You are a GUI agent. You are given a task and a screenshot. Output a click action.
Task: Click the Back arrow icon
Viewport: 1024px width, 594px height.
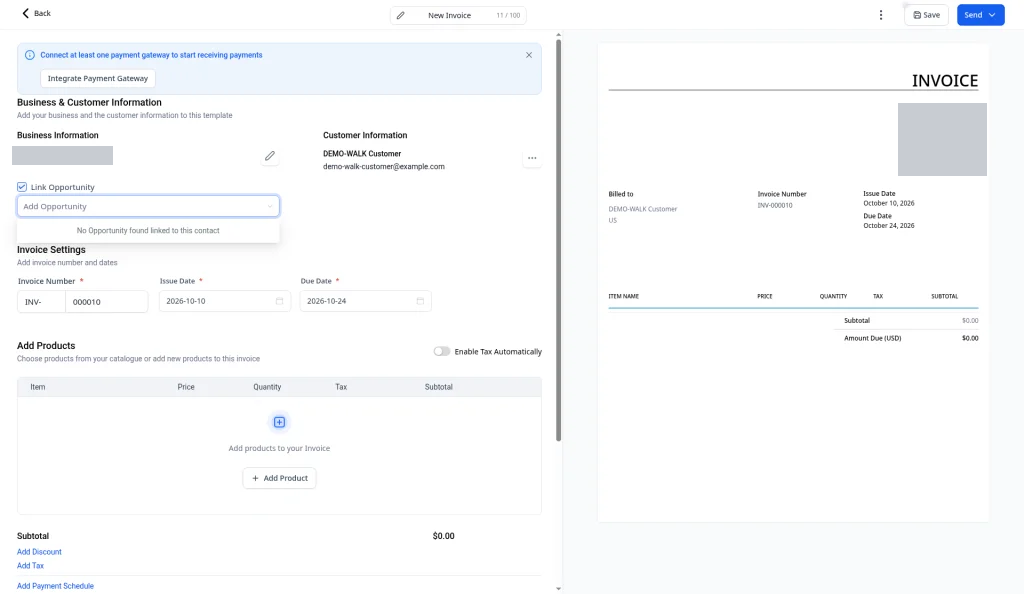coord(25,13)
